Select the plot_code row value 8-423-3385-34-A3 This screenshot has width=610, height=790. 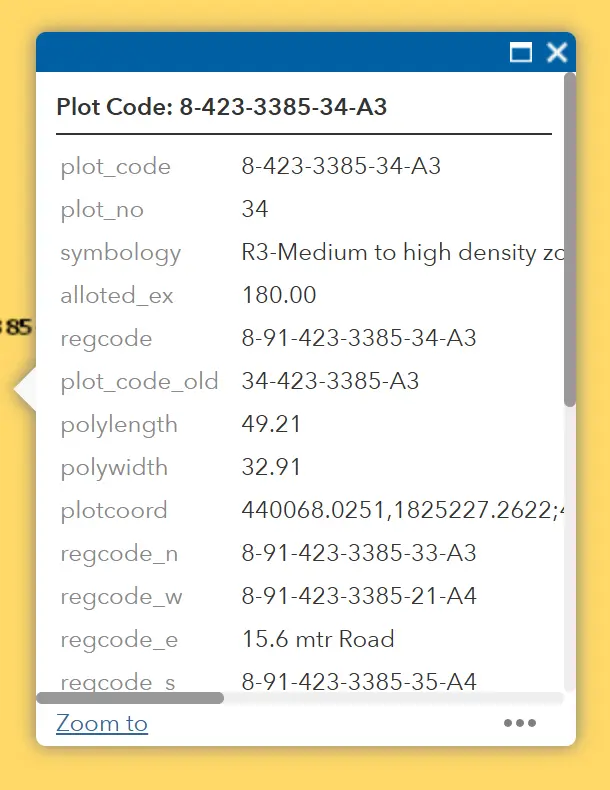click(x=341, y=166)
